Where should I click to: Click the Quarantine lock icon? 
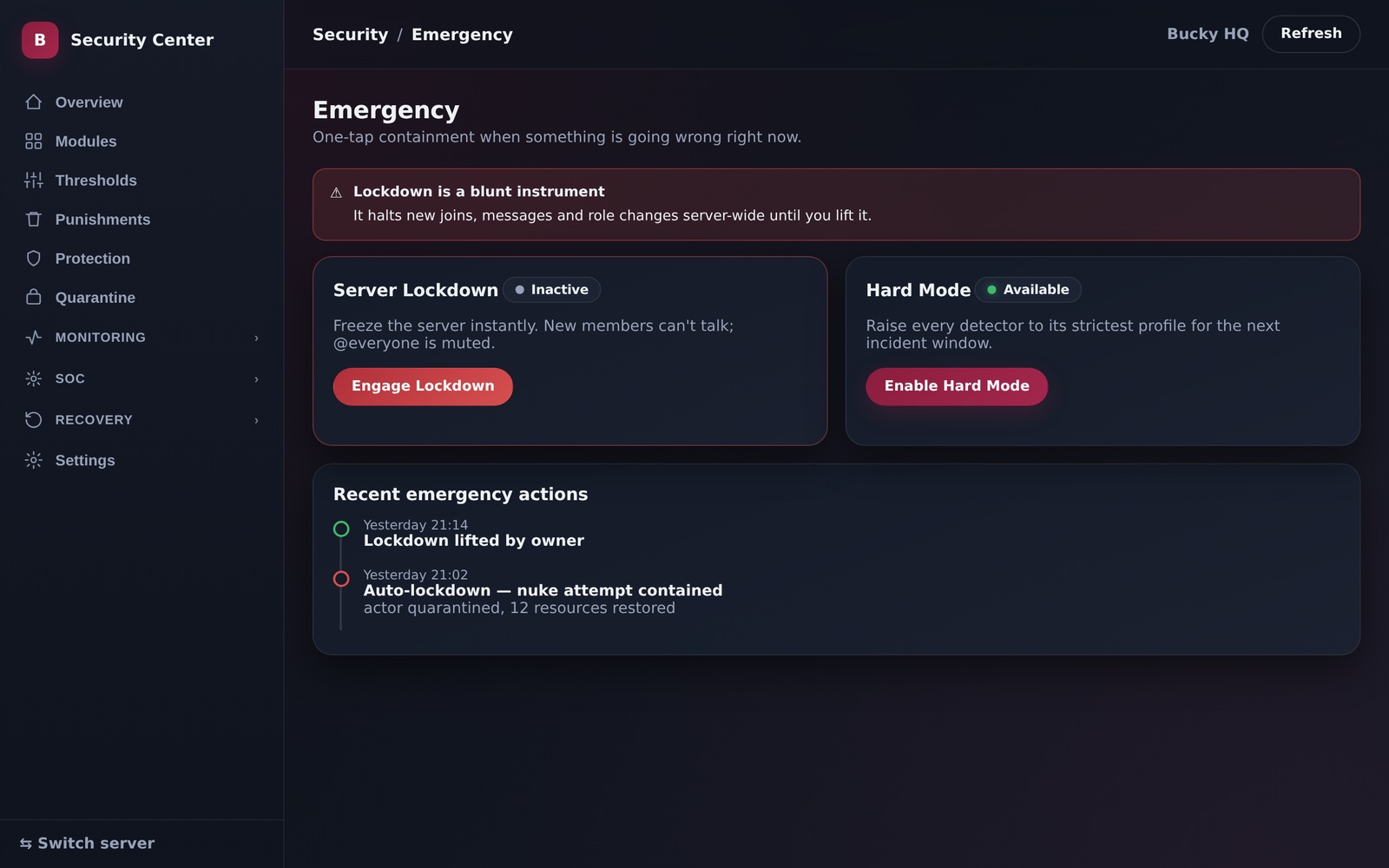tap(34, 298)
